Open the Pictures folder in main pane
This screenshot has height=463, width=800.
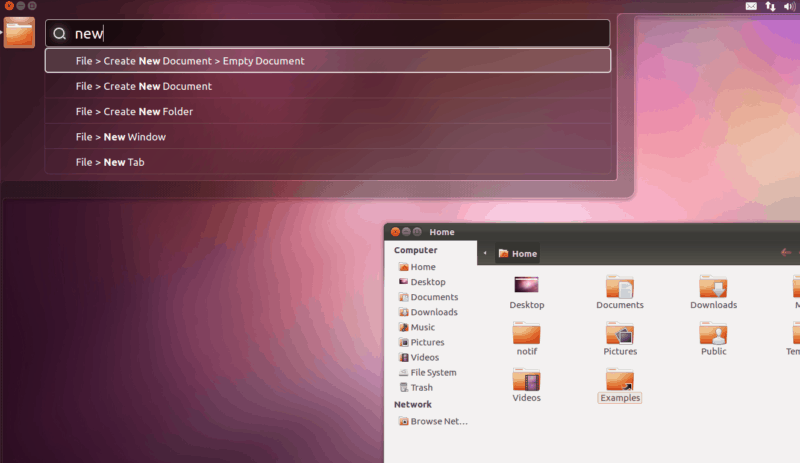point(619,334)
